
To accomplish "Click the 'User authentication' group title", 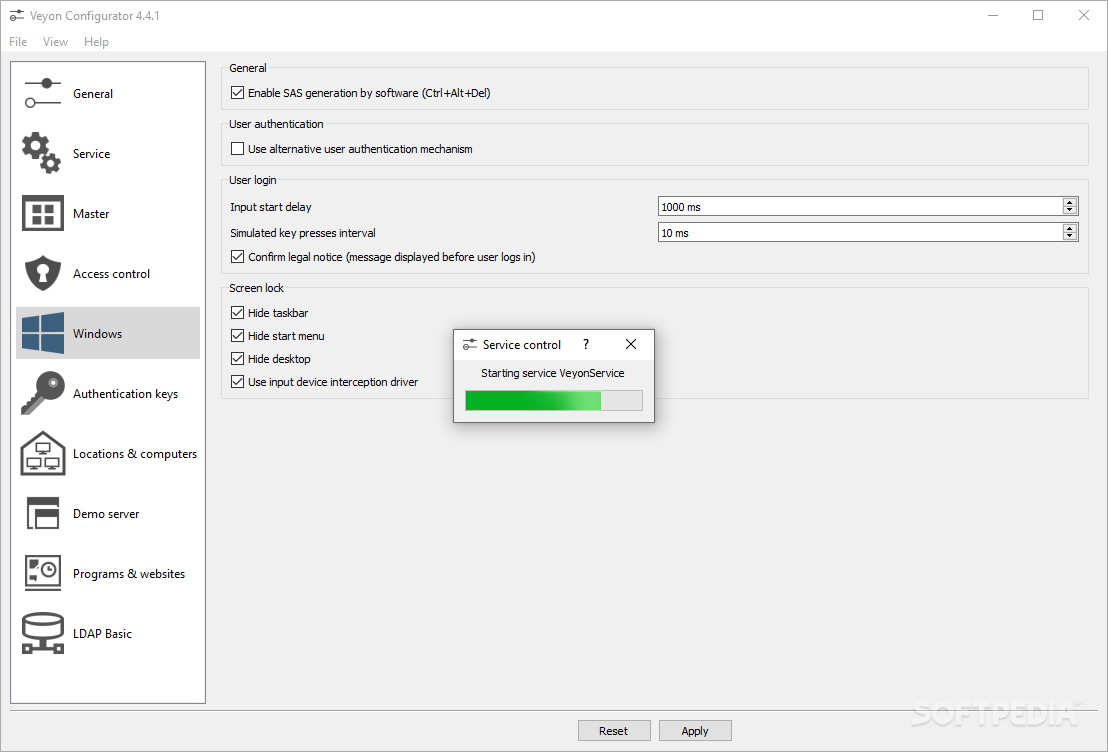I will [276, 124].
